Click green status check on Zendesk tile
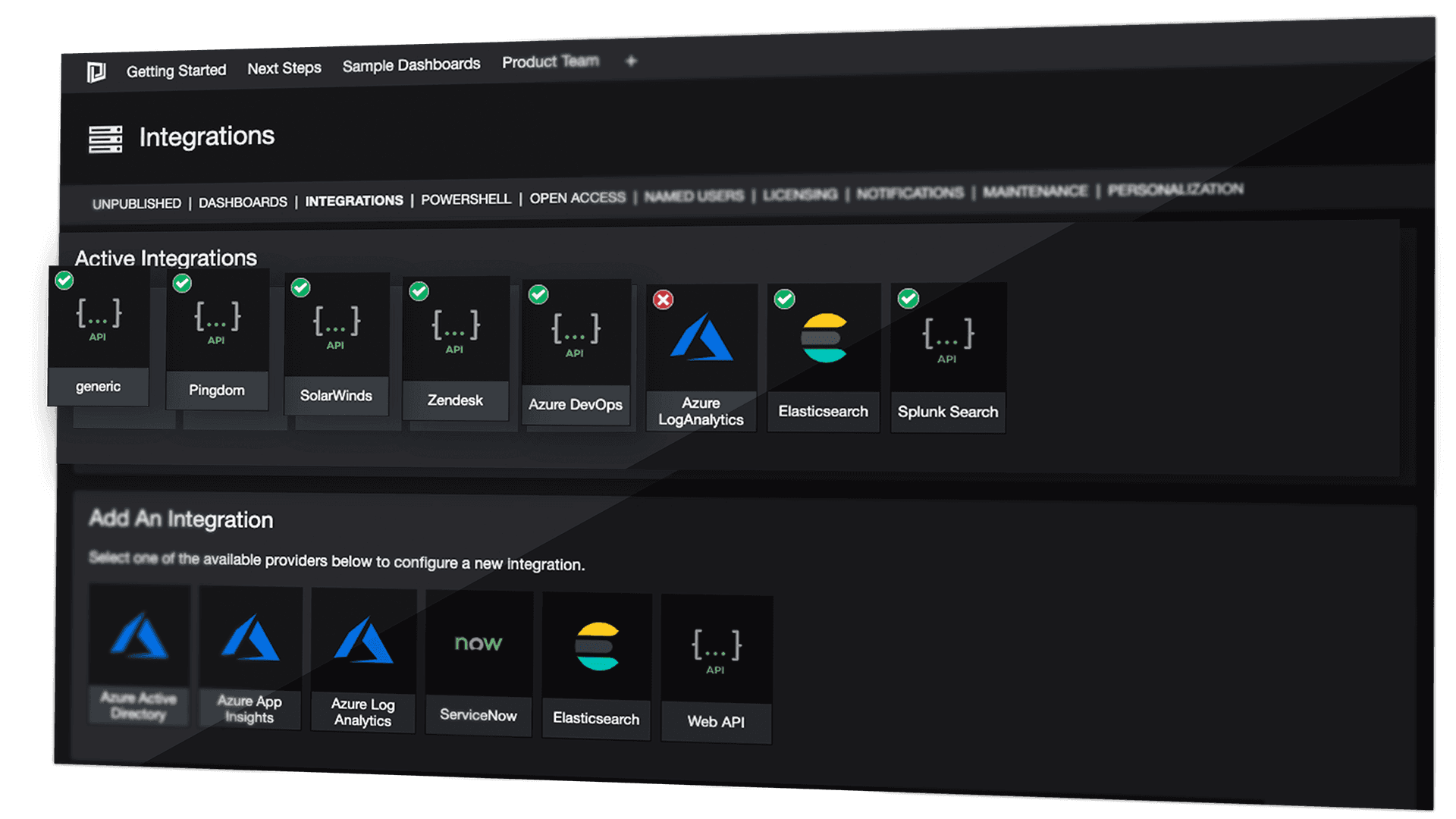Image resolution: width=1456 pixels, height=819 pixels. point(419,291)
